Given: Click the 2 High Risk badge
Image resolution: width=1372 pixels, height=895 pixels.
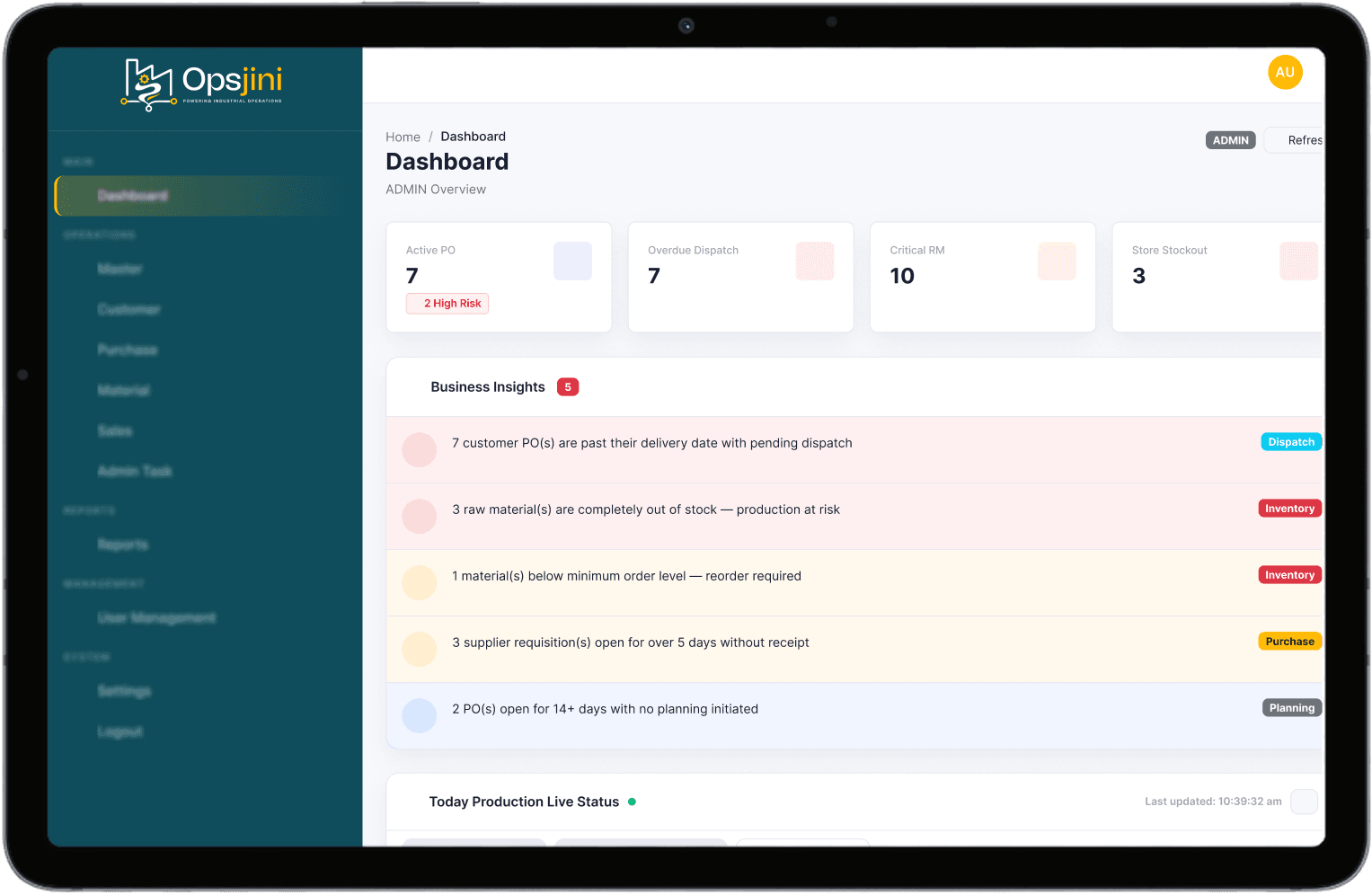Looking at the screenshot, I should pos(447,304).
